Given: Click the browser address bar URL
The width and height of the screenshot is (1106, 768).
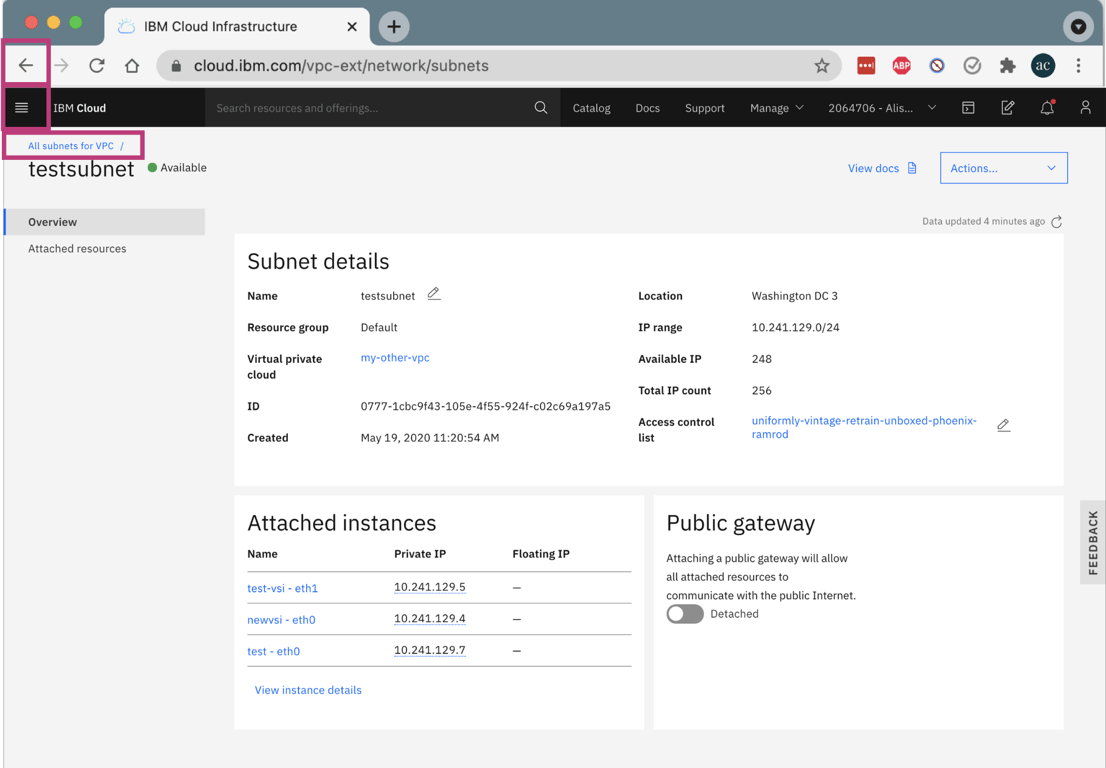Looking at the screenshot, I should pos(341,66).
